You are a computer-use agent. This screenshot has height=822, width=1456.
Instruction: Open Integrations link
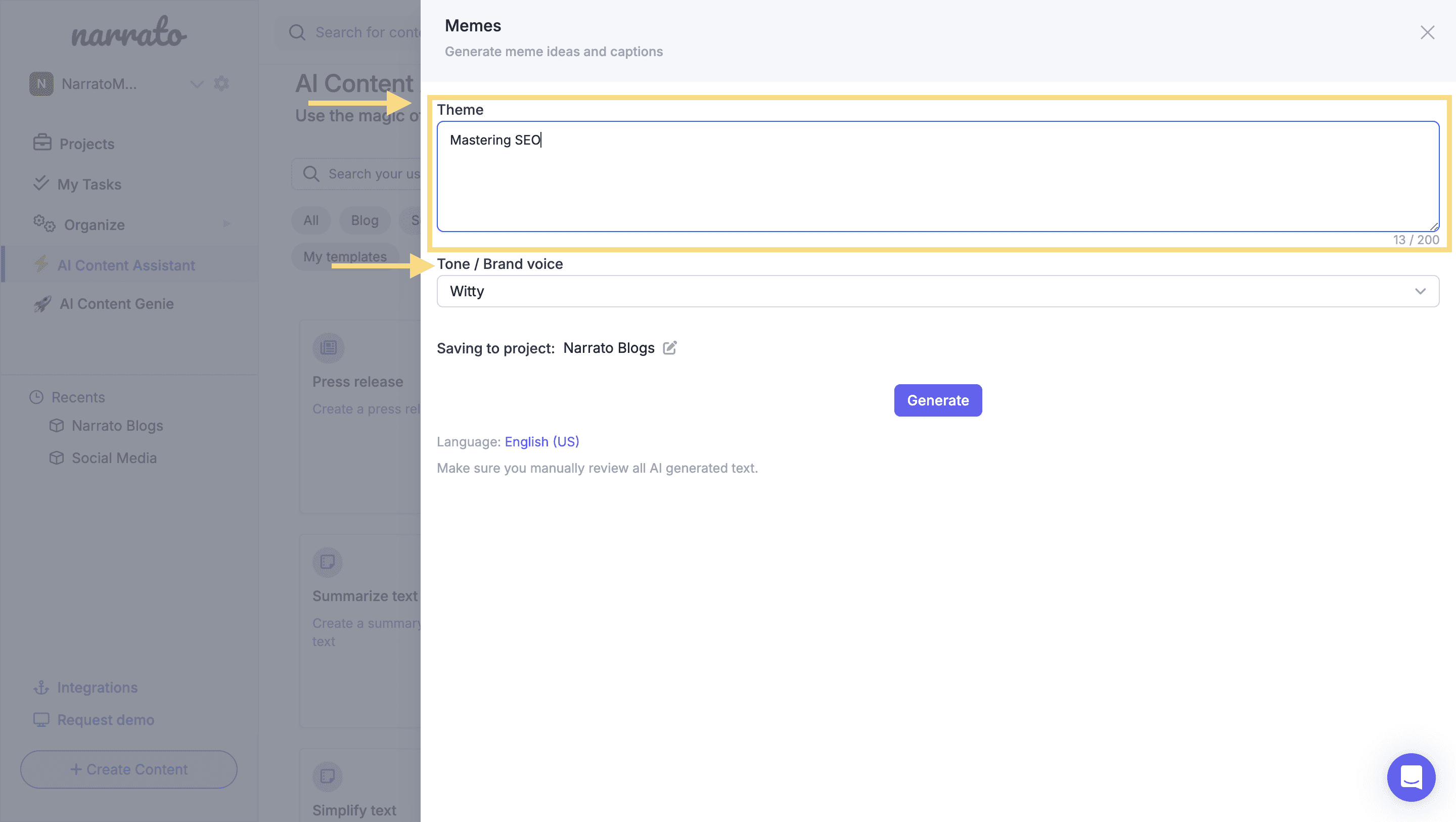coord(97,688)
